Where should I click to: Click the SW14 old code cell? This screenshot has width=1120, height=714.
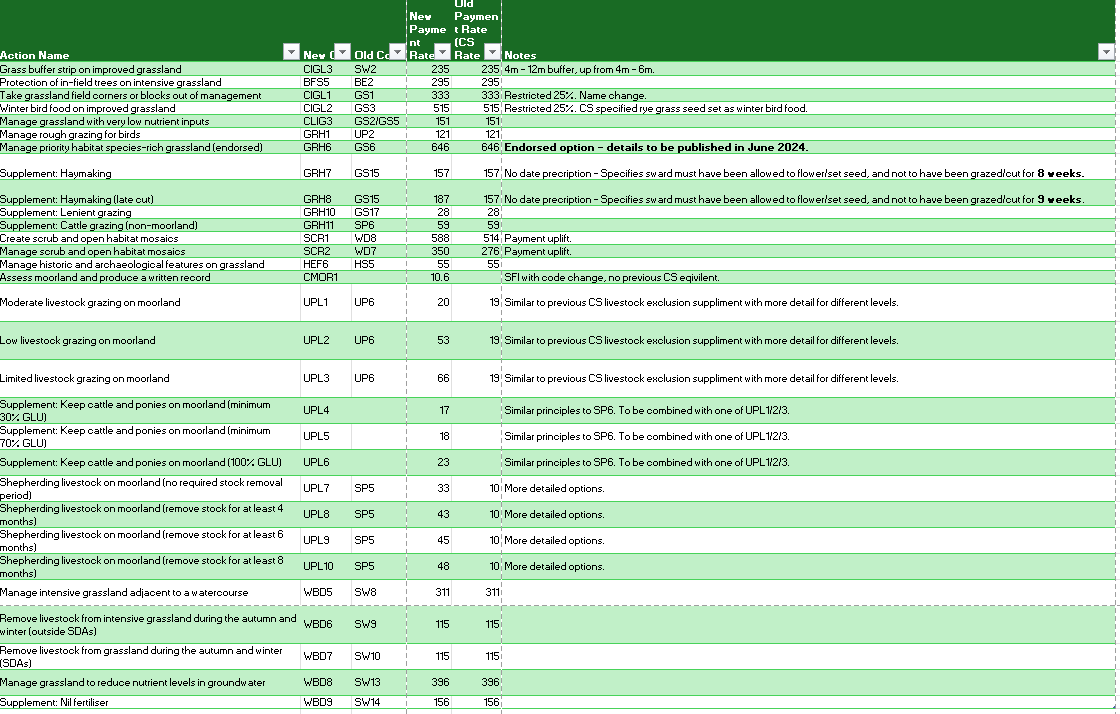pyautogui.click(x=379, y=703)
